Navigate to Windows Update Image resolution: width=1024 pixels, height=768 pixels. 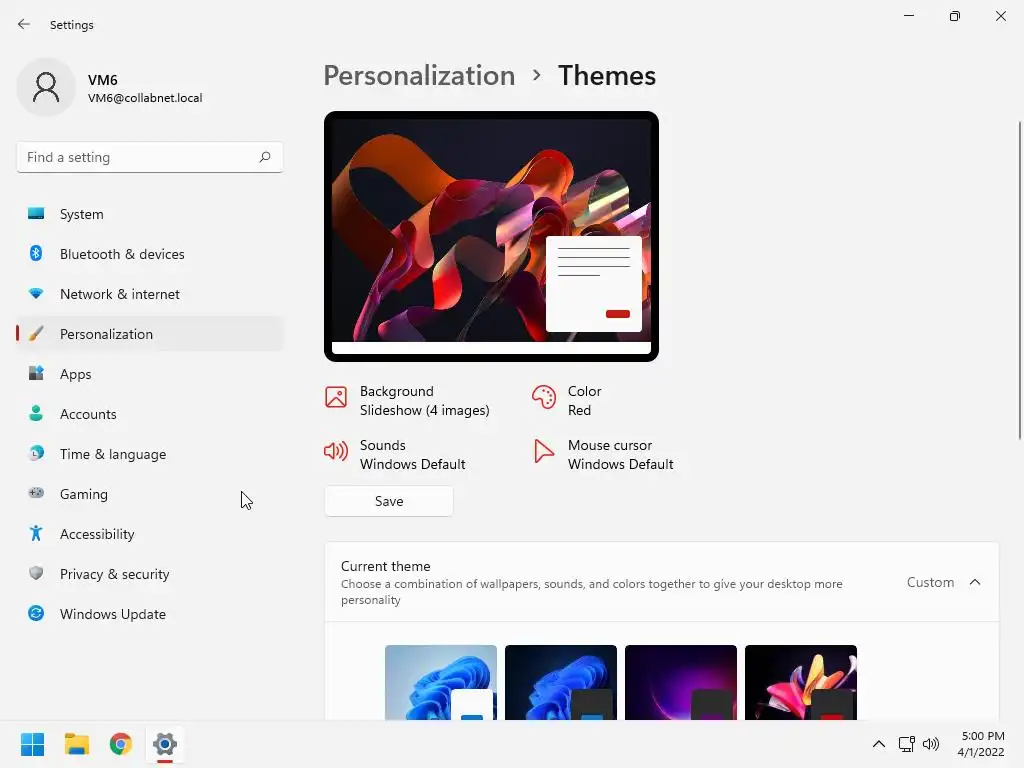(x=150, y=614)
